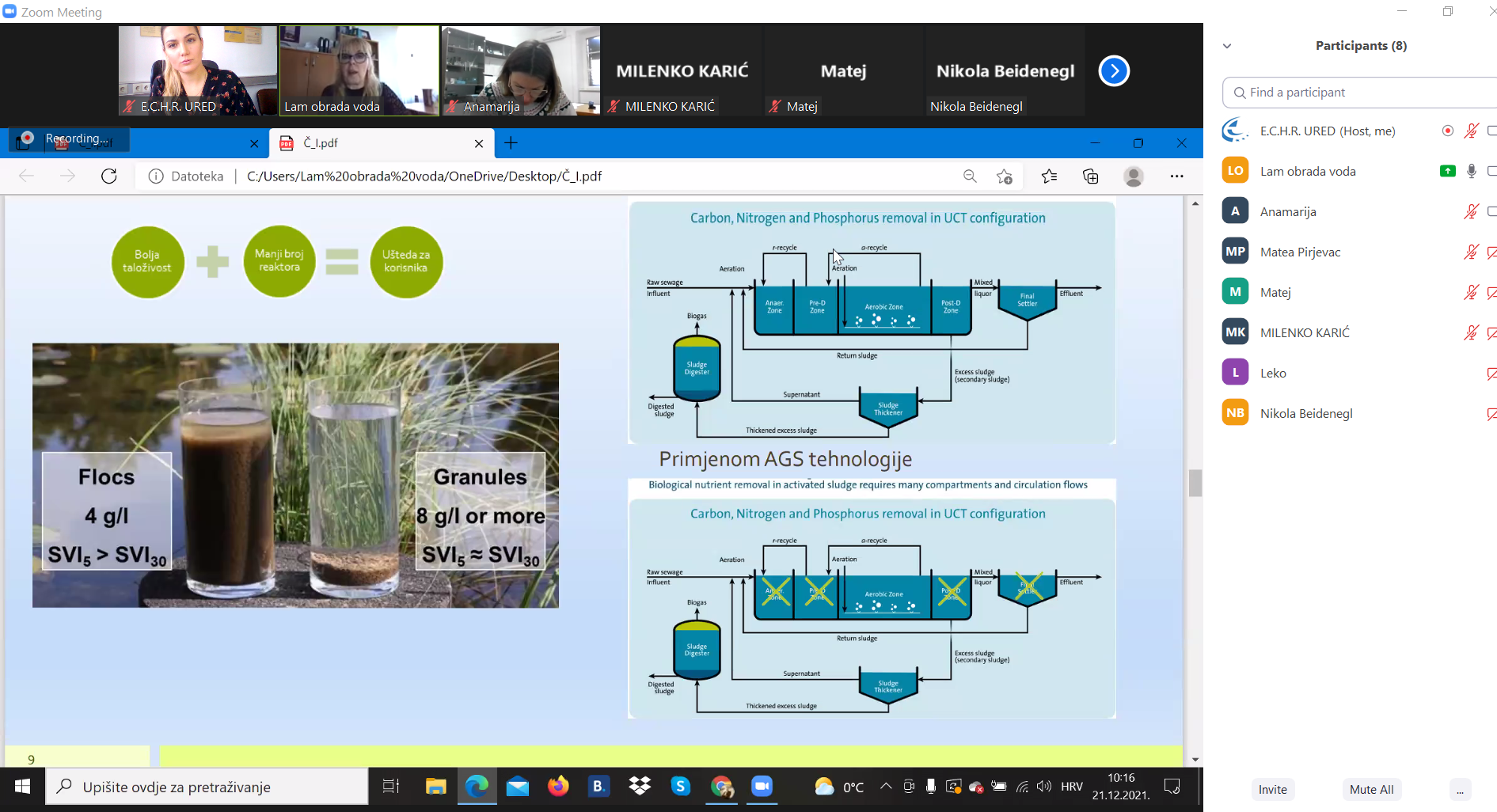The image size is (1497, 812).
Task: Open the Zoom app in taskbar
Action: point(762,787)
